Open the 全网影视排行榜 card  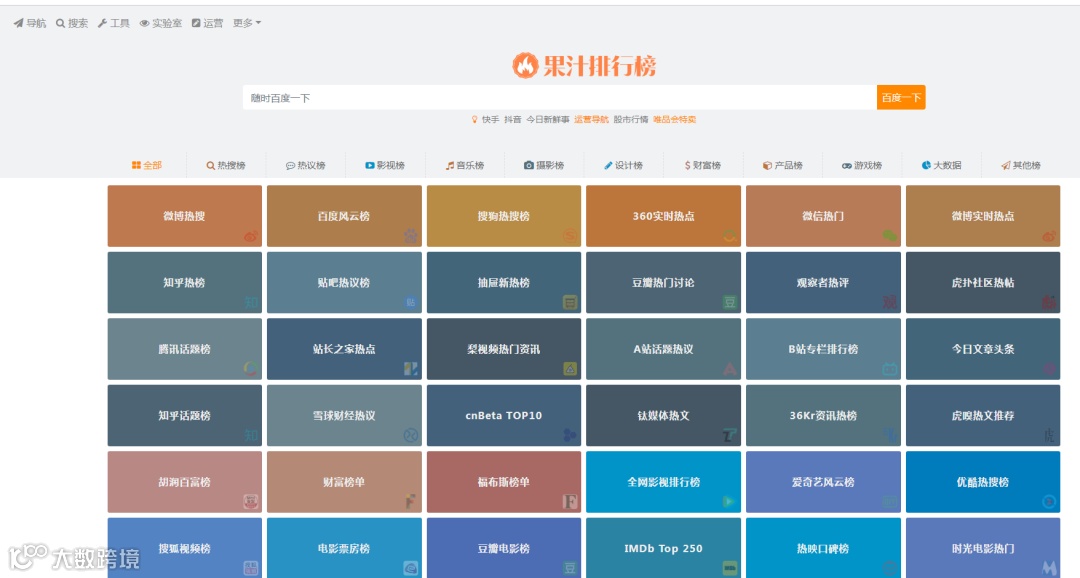point(663,482)
